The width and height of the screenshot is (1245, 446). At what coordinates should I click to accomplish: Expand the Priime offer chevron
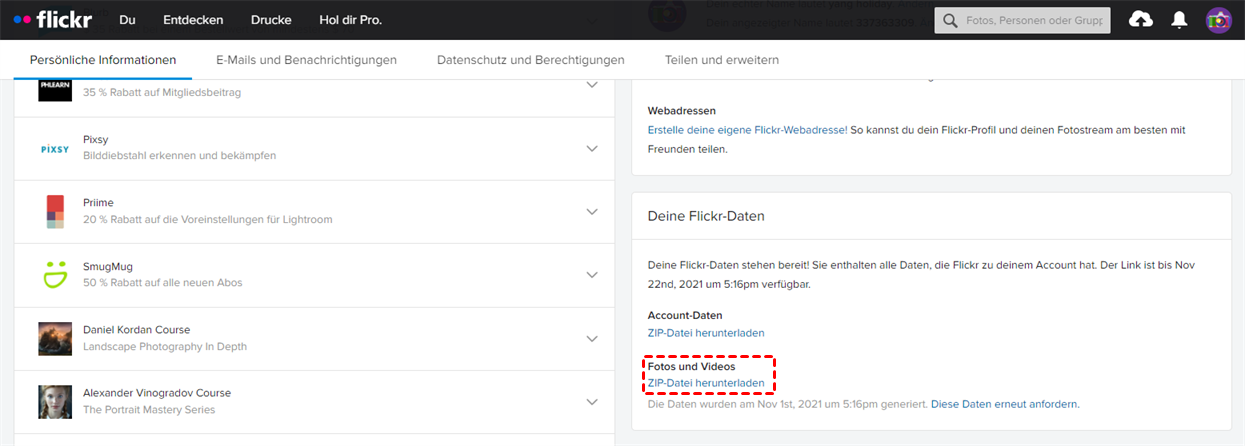coord(592,212)
